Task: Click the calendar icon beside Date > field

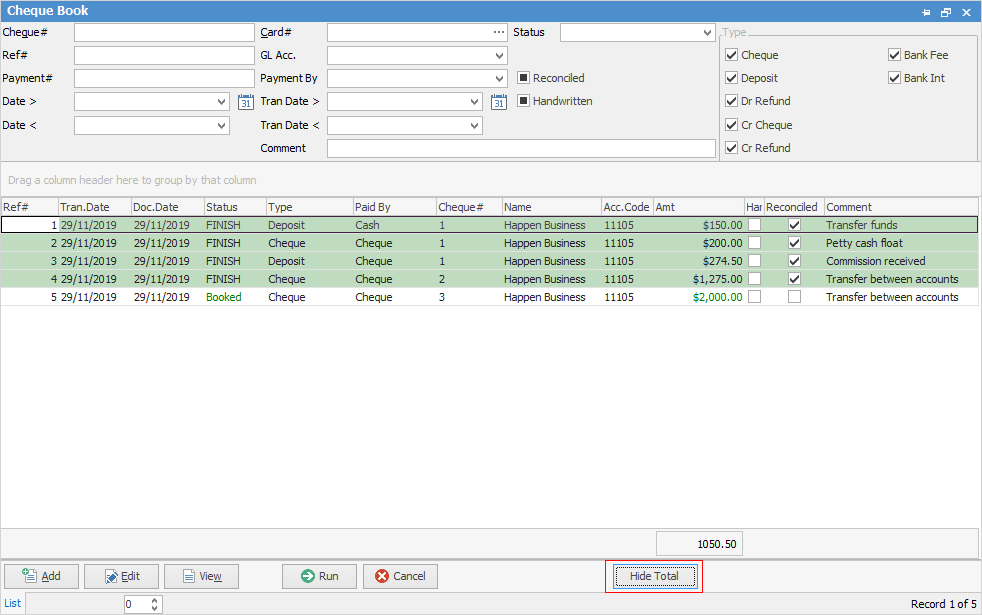Action: pos(246,101)
